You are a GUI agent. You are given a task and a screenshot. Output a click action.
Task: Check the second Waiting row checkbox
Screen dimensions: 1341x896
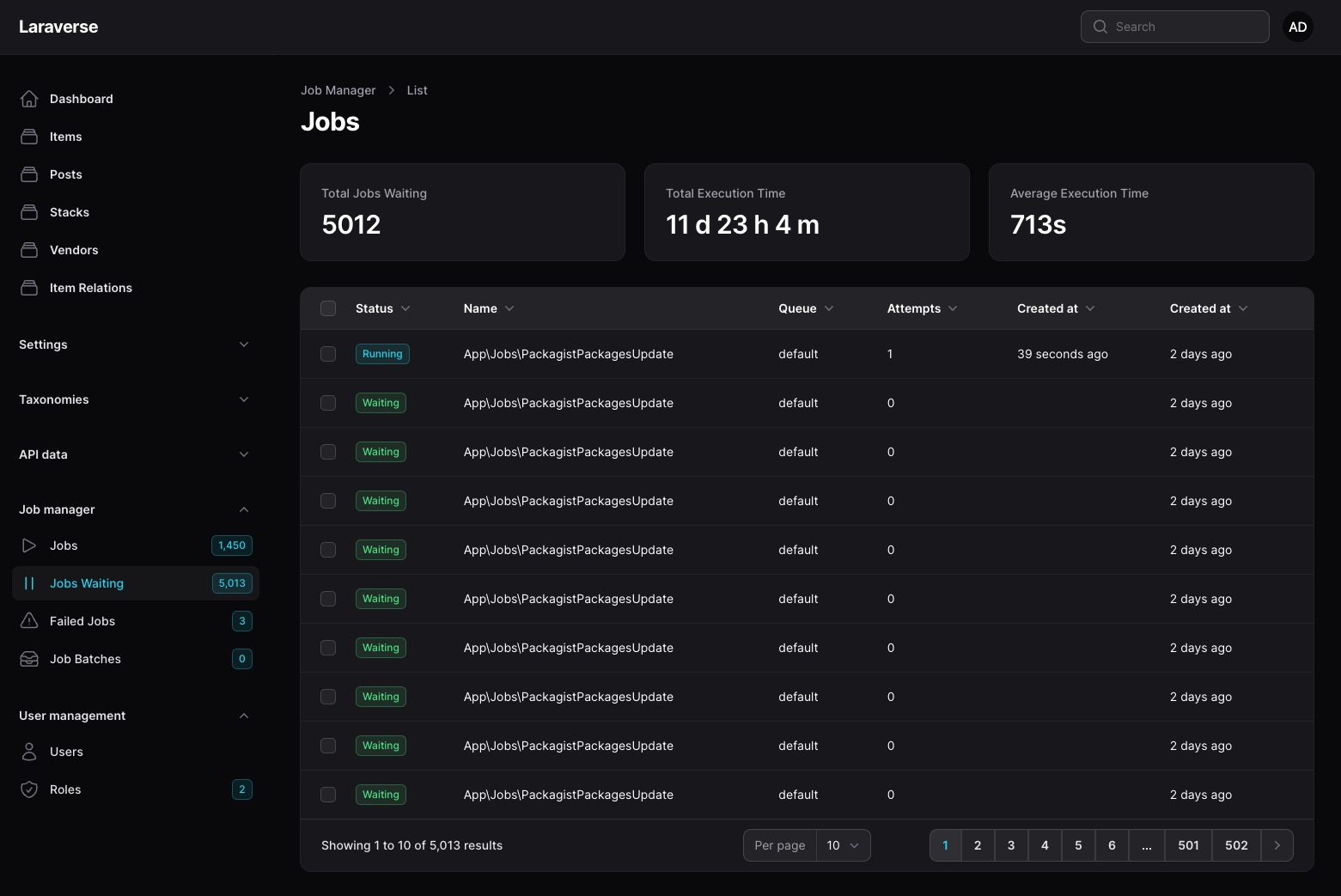coord(328,452)
